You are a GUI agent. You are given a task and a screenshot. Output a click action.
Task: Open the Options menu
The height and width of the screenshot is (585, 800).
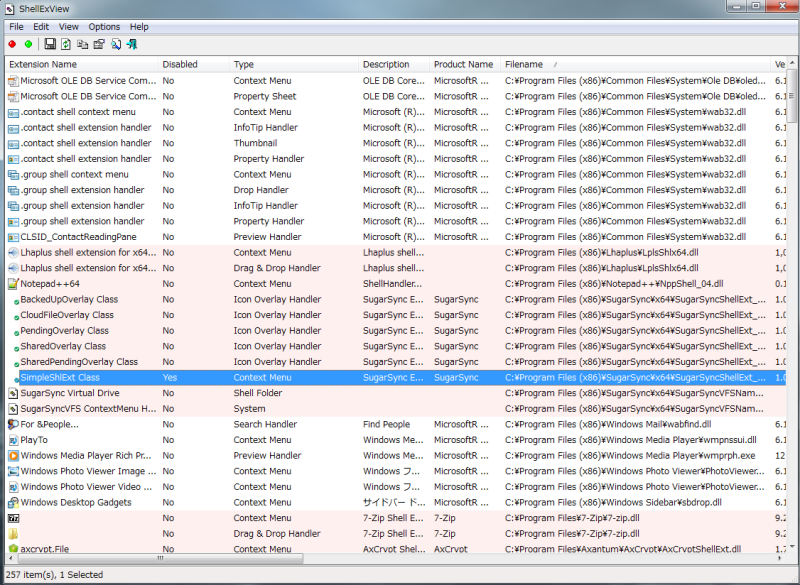(x=104, y=27)
